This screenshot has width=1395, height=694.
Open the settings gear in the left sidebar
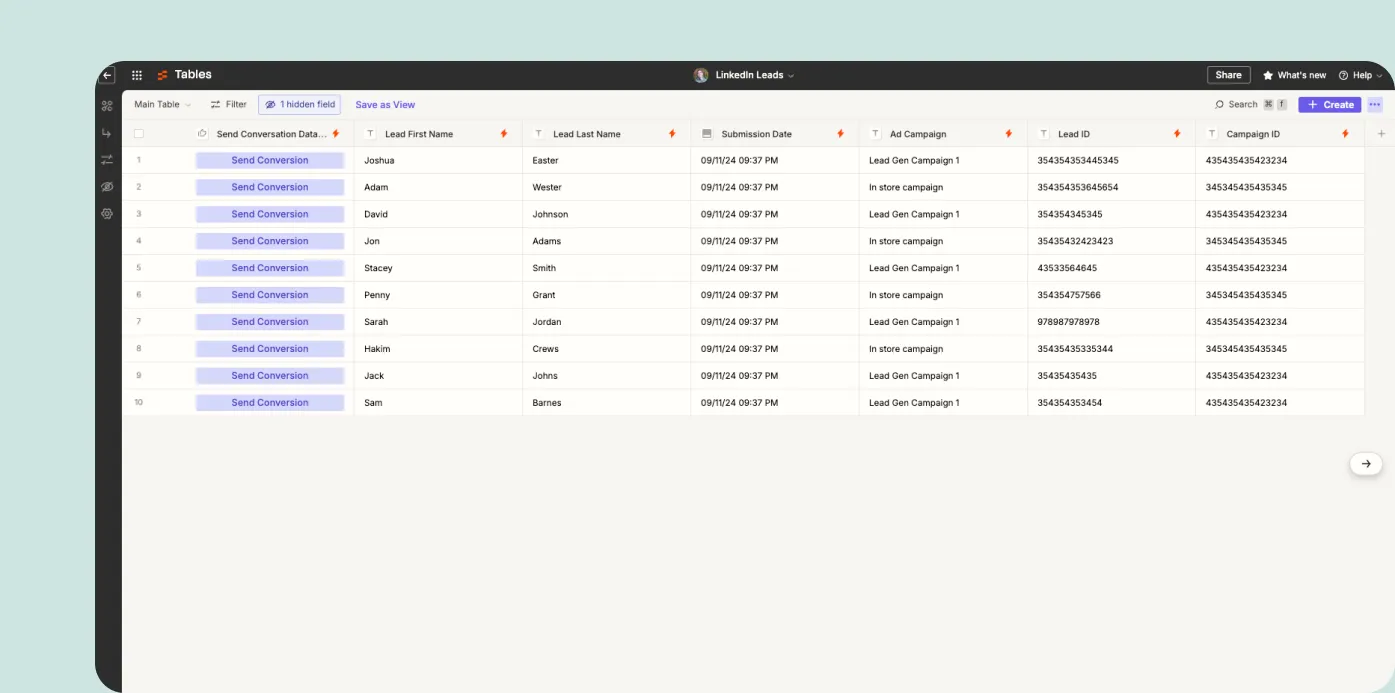pos(107,214)
